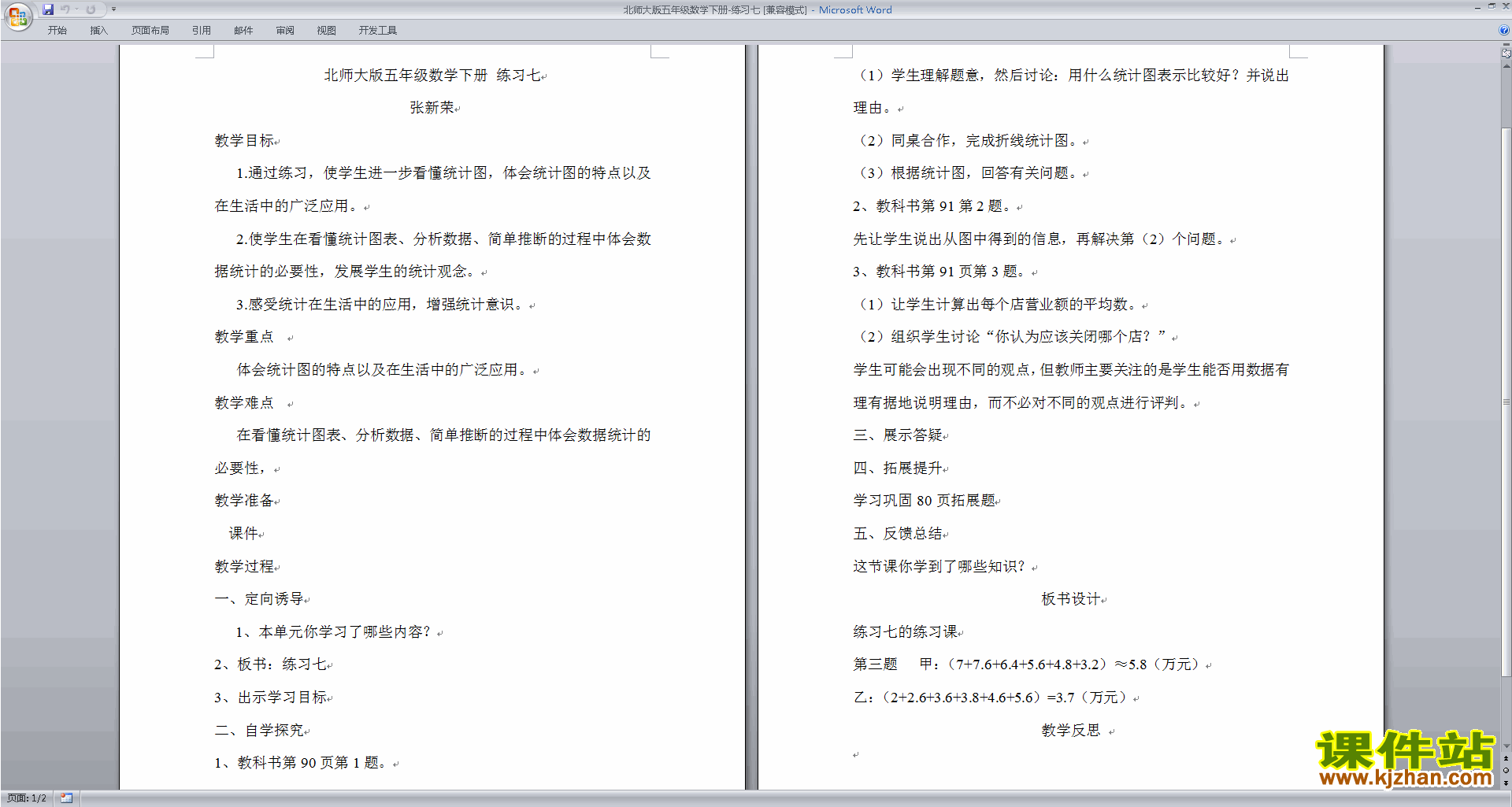Click line （3）根据统计图，回答有关问题
This screenshot has width=1512, height=807.
pyautogui.click(x=967, y=173)
